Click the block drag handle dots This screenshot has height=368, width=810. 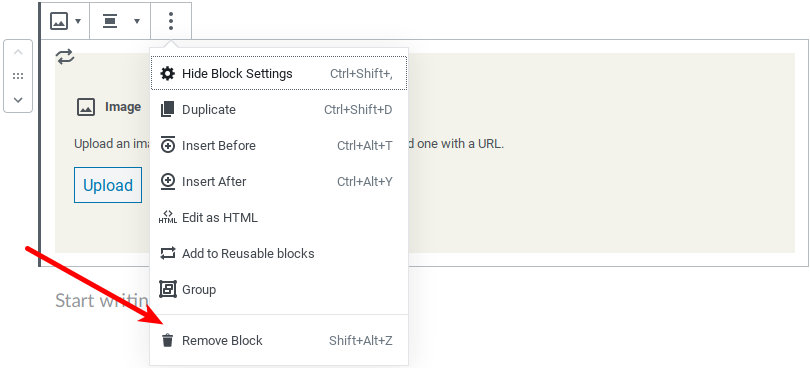pos(18,76)
